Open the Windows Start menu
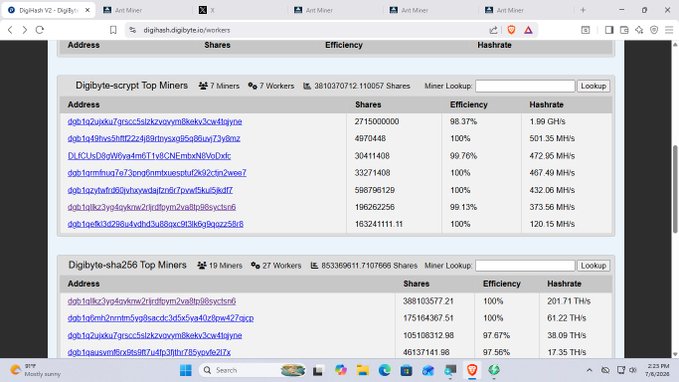Screen dimensions: 679x382 pos(186,370)
